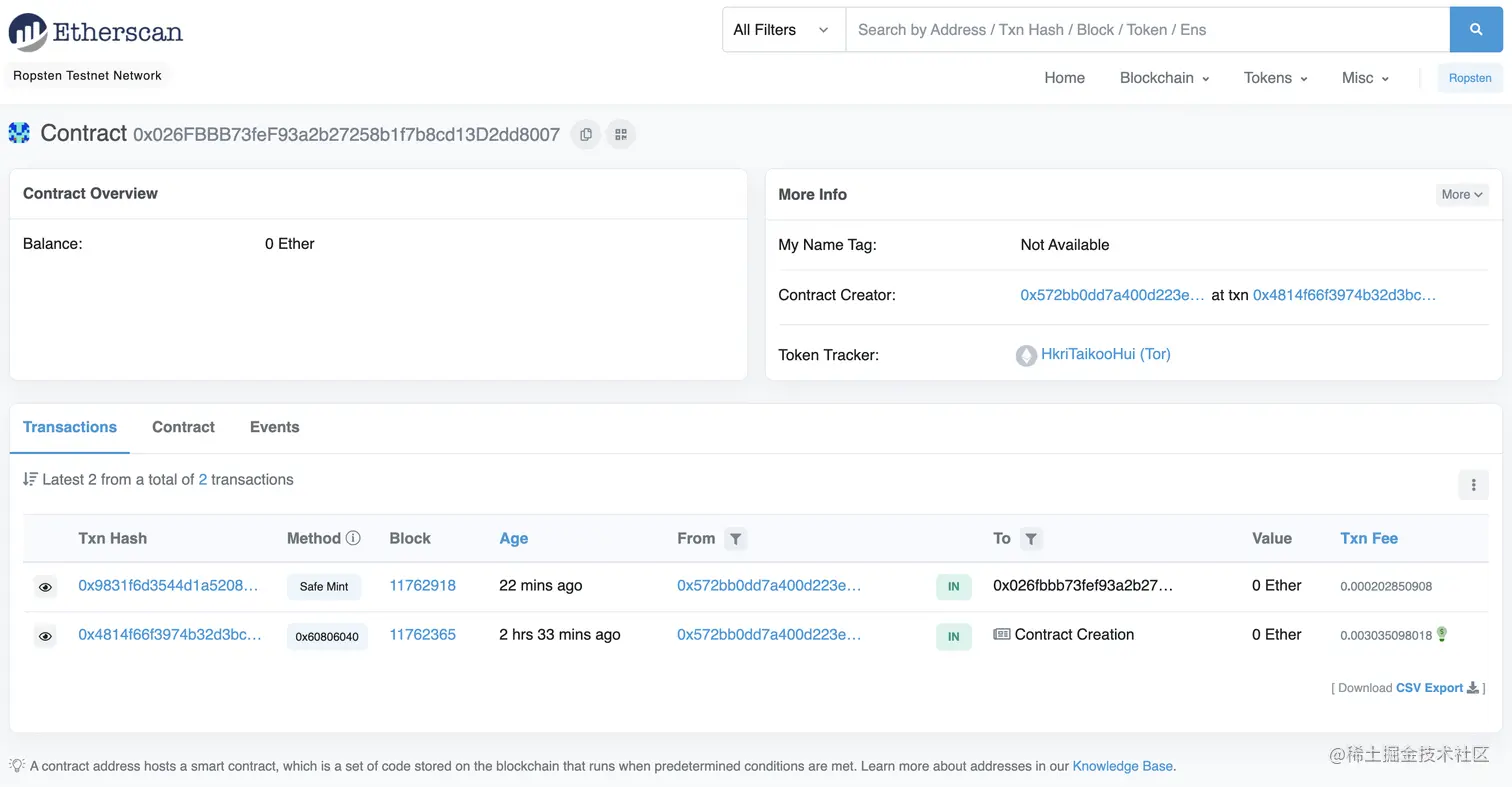This screenshot has width=1512, height=787.
Task: Click the green gas-saving bulb icon
Action: tap(1442, 634)
